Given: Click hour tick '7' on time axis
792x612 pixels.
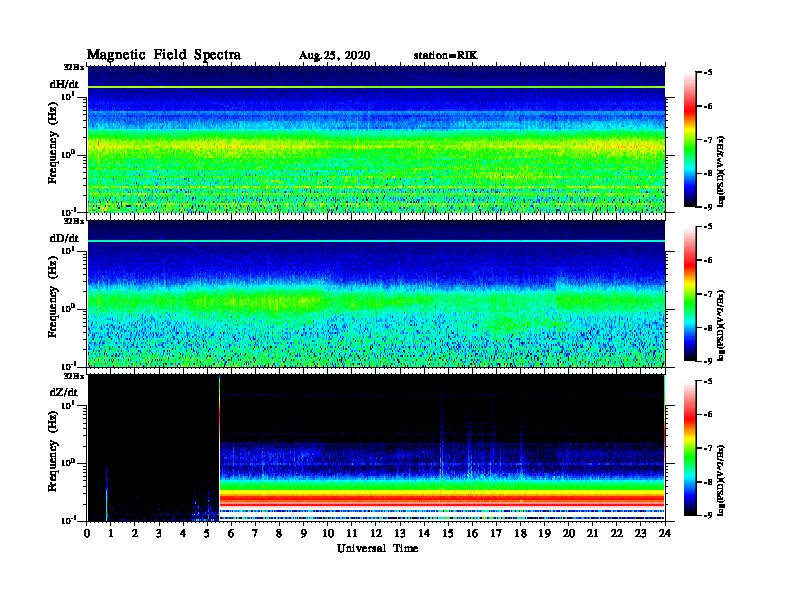Looking at the screenshot, I should pos(256,533).
